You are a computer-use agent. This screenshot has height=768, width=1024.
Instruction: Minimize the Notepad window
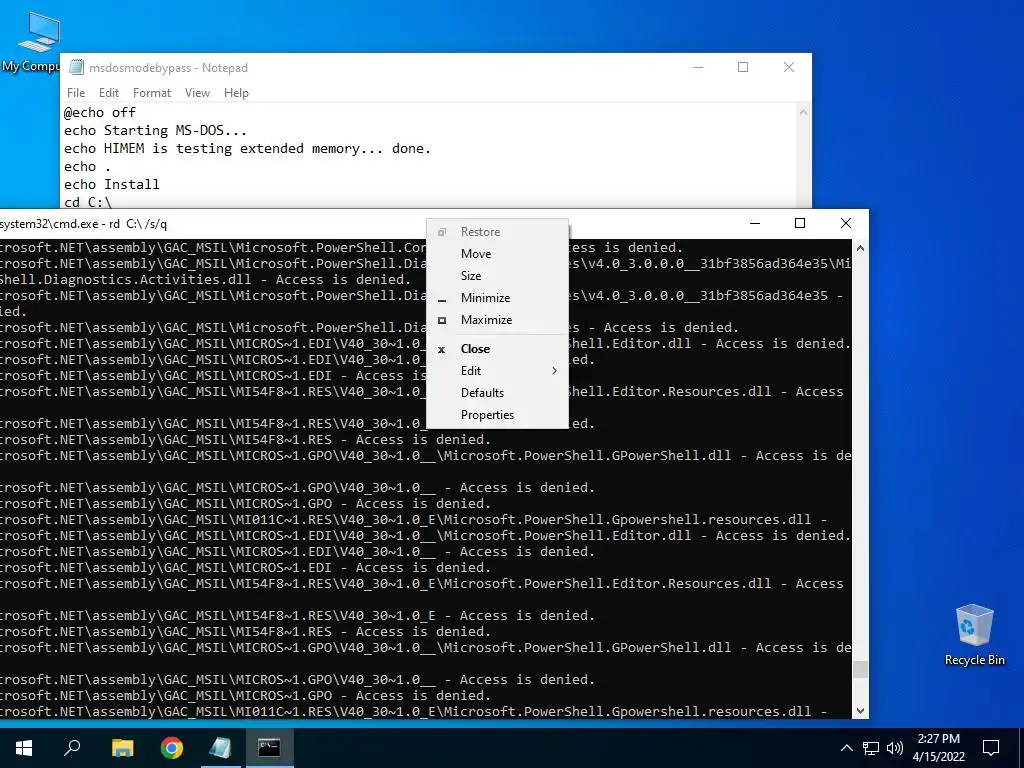point(697,67)
